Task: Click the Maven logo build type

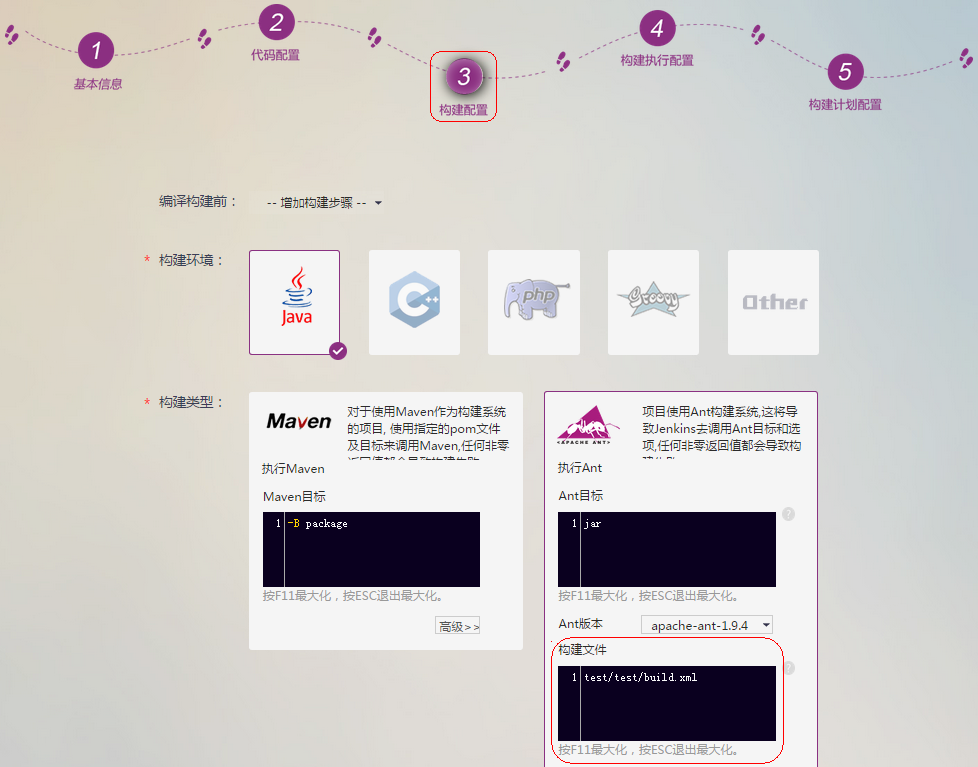Action: (x=299, y=422)
